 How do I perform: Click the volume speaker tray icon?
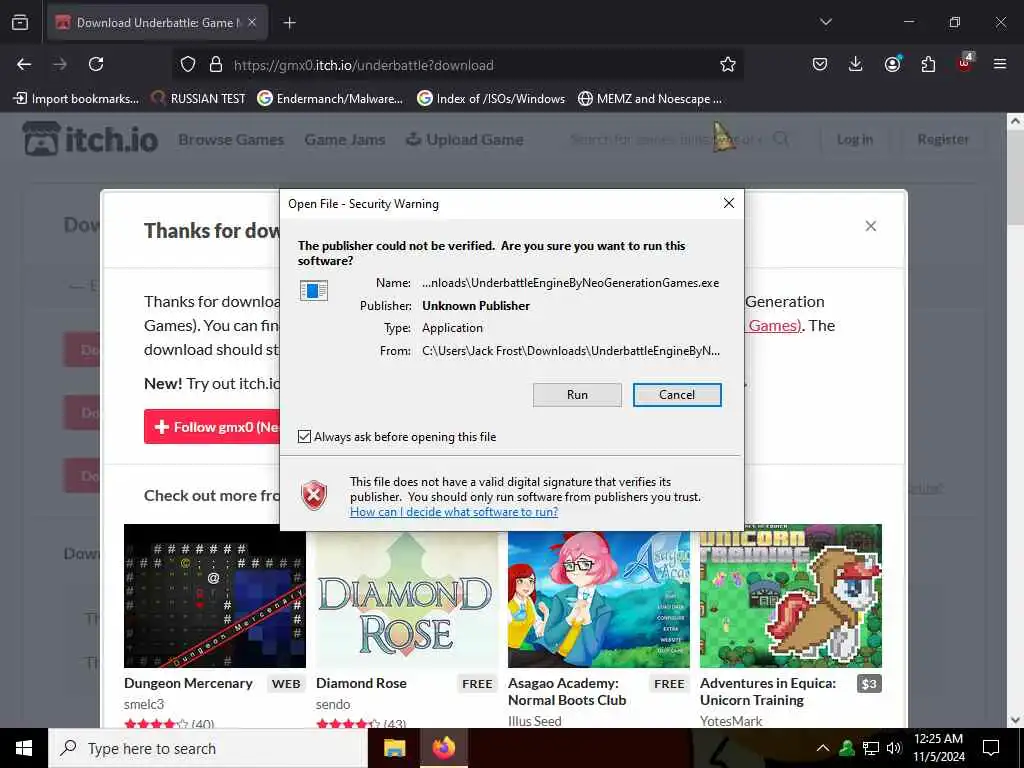coord(894,748)
